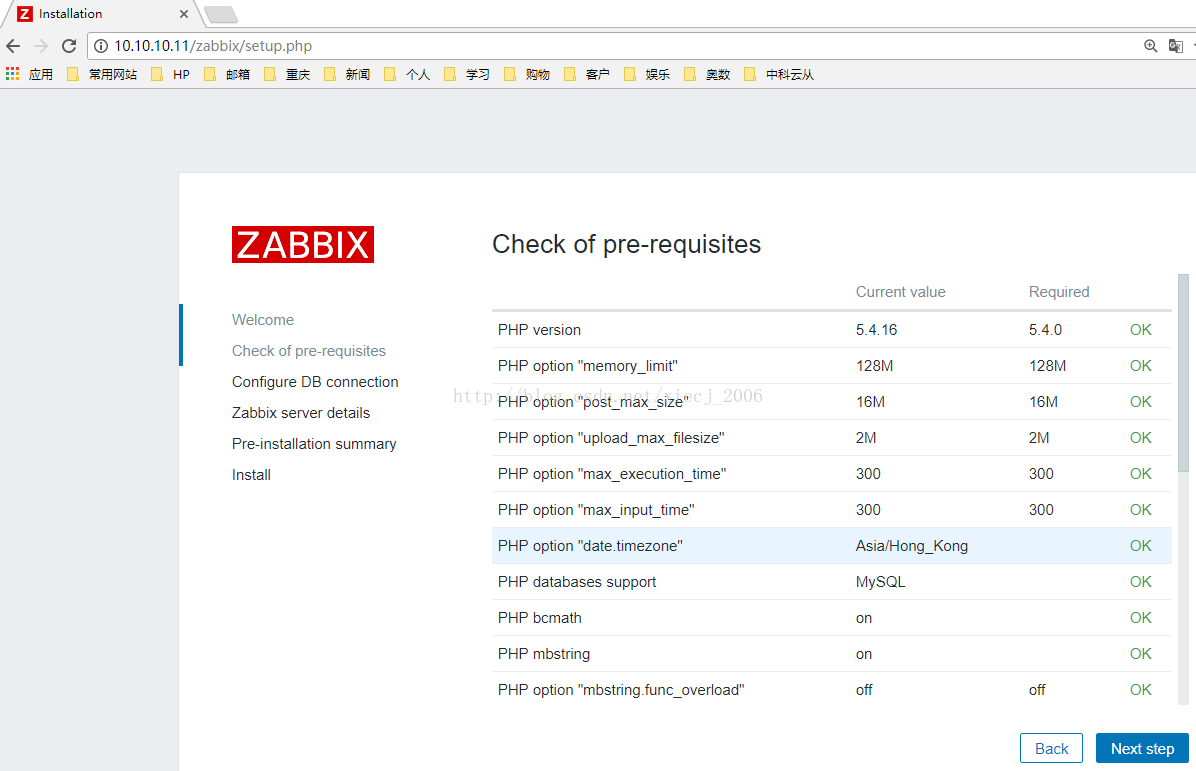Click the Check of pre-requisites heading
This screenshot has height=771, width=1196.
[x=626, y=244]
